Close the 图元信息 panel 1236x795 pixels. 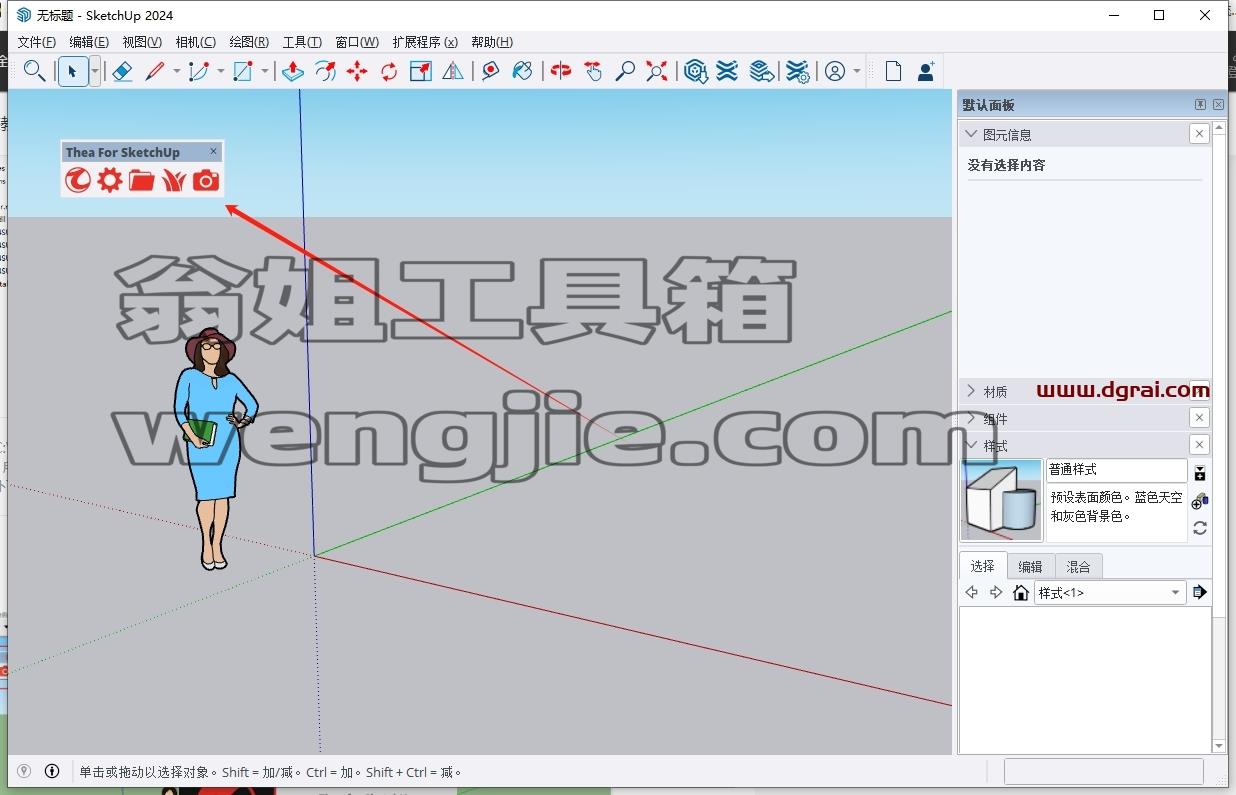(x=1199, y=134)
